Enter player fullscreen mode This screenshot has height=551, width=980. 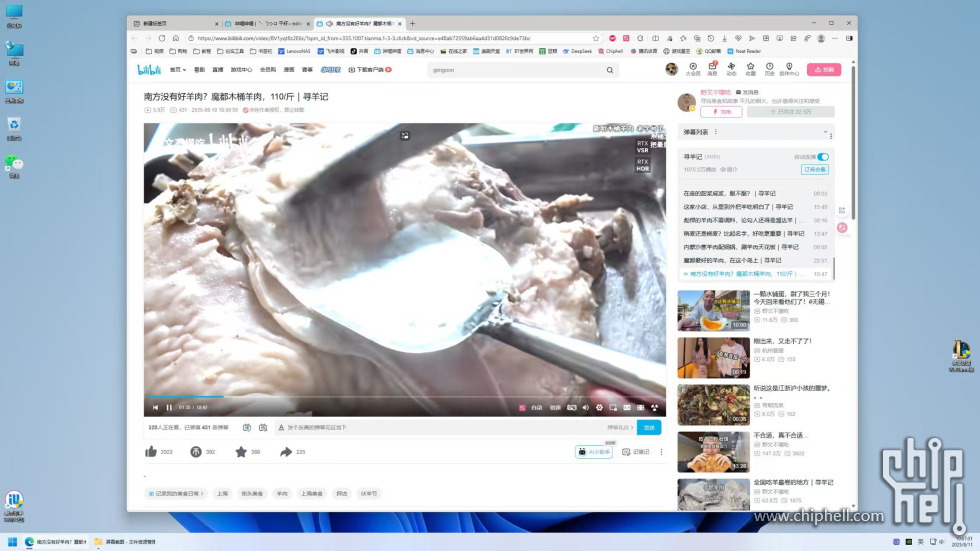654,407
